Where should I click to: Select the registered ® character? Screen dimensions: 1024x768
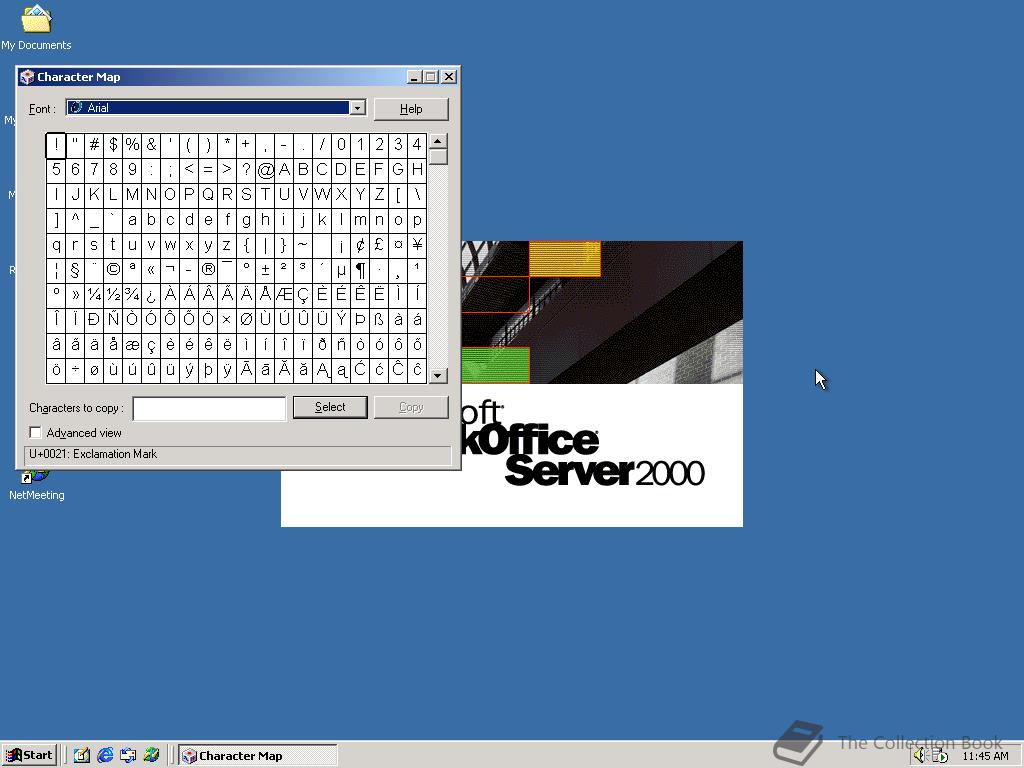(x=208, y=269)
